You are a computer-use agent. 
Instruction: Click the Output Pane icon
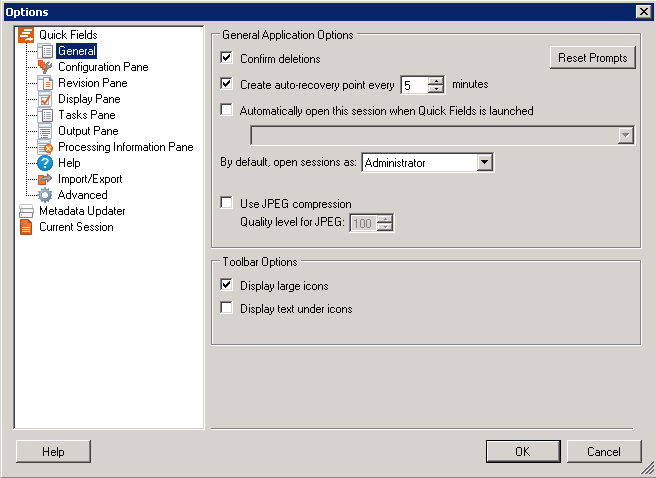pyautogui.click(x=45, y=131)
